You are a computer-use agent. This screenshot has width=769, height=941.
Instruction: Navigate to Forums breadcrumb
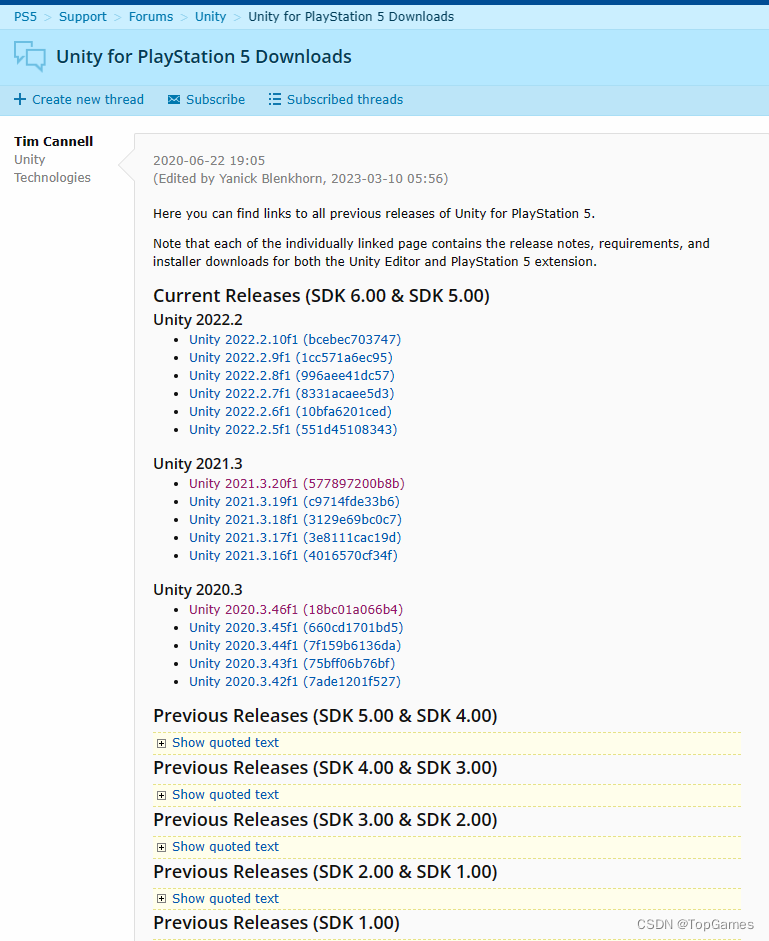click(x=151, y=17)
